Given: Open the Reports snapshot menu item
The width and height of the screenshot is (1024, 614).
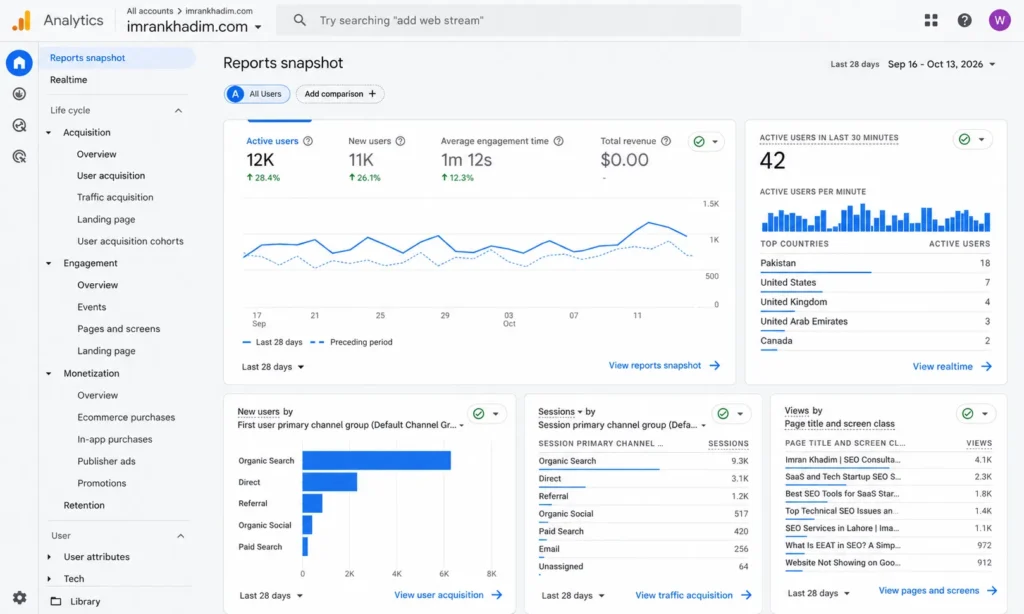Looking at the screenshot, I should coord(118,57).
